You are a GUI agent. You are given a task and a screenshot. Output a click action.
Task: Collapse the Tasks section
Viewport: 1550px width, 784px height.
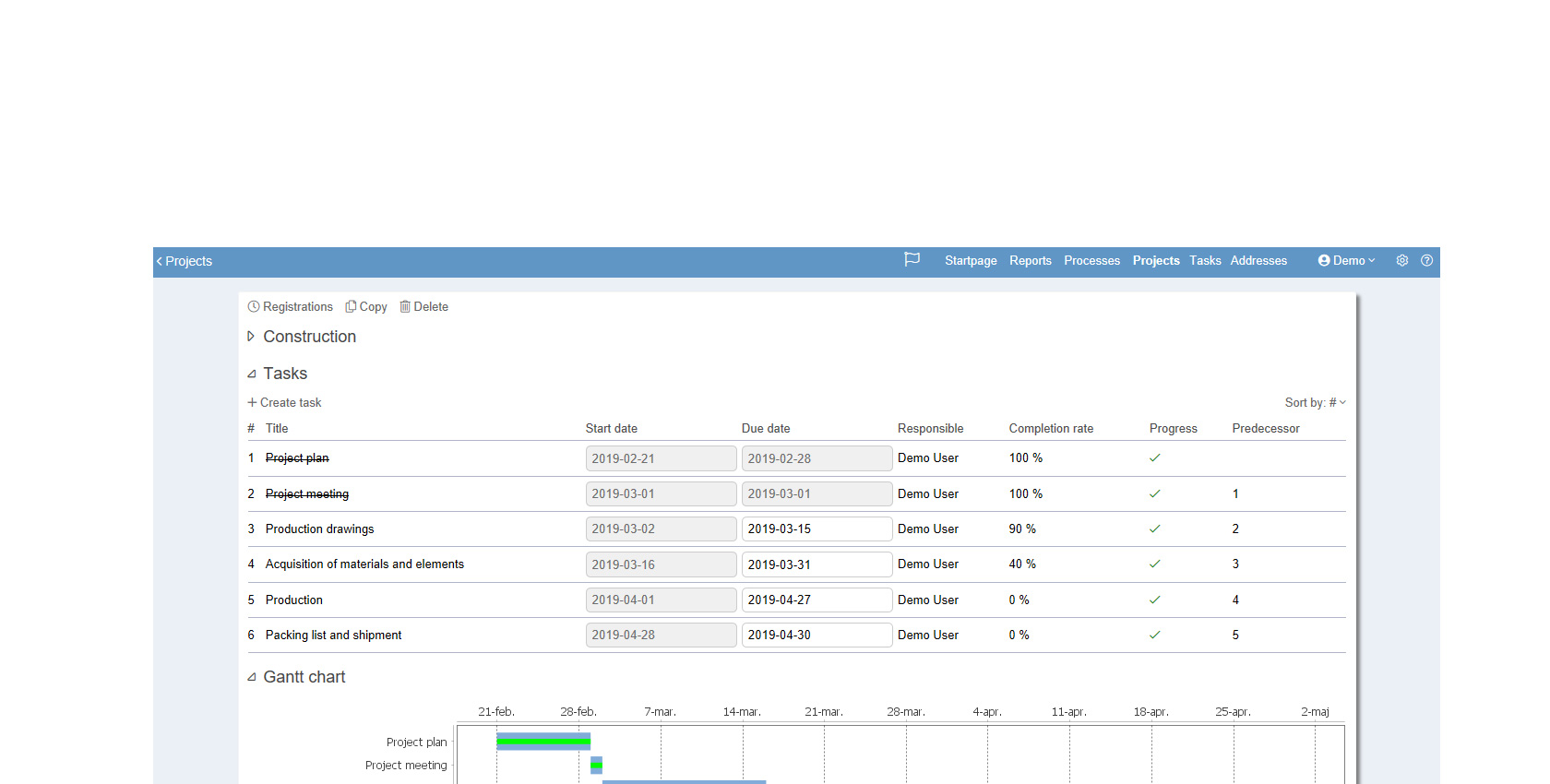click(x=251, y=374)
